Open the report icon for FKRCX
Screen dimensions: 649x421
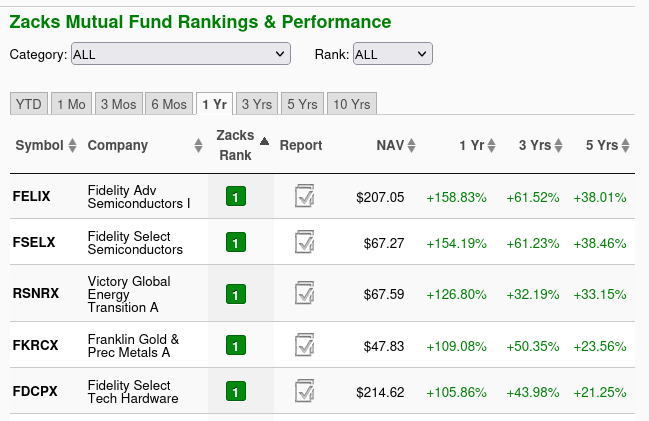[305, 345]
